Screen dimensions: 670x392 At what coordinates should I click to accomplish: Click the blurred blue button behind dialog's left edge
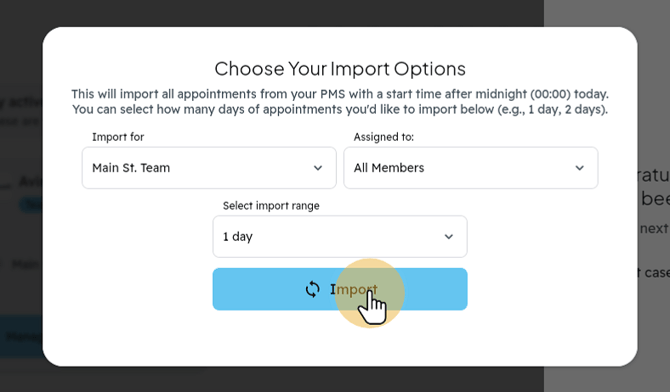[21, 336]
